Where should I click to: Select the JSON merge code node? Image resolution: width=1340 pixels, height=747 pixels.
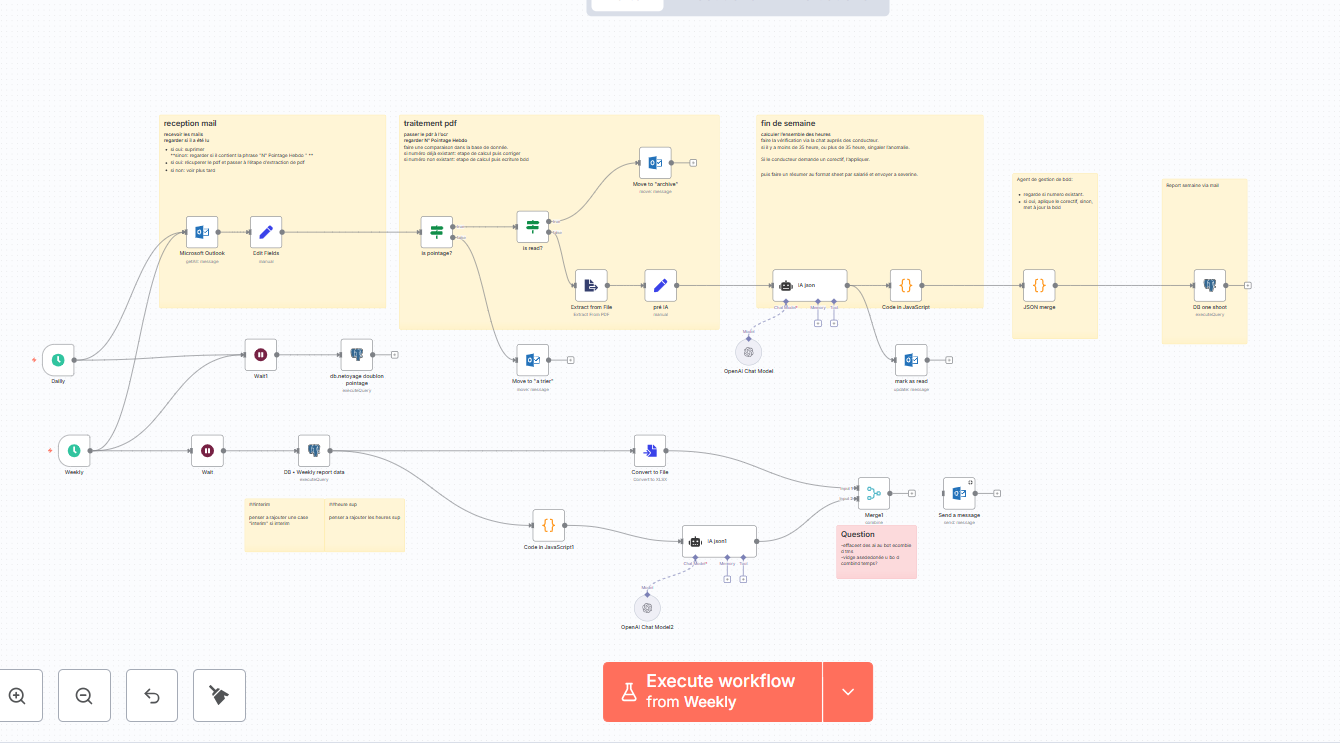[1039, 285]
